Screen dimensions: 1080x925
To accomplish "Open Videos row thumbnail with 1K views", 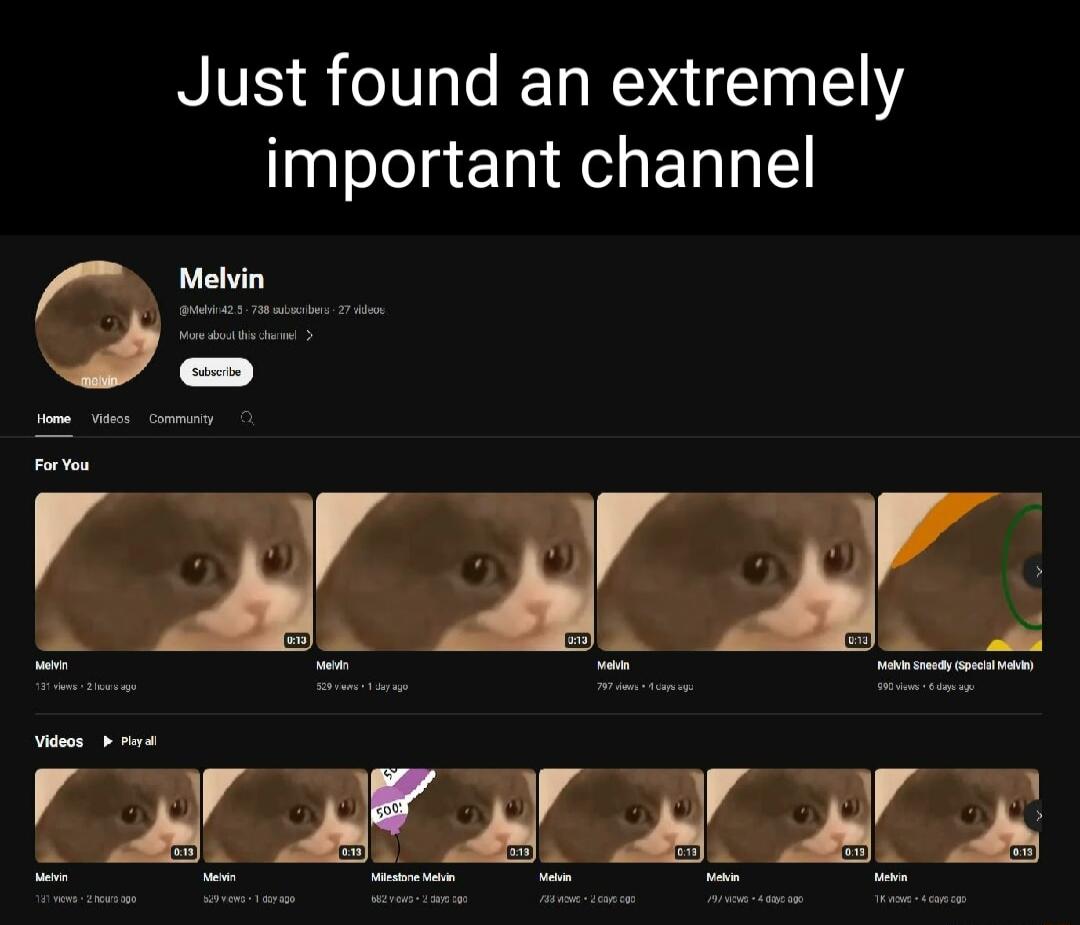I will (x=957, y=815).
